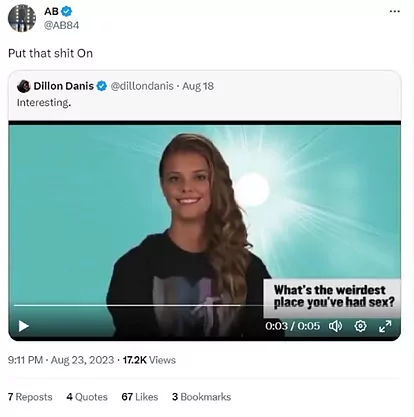Click Dillon Danis's verified checkmark badge
Screen dimensions: 414x417
102,86
